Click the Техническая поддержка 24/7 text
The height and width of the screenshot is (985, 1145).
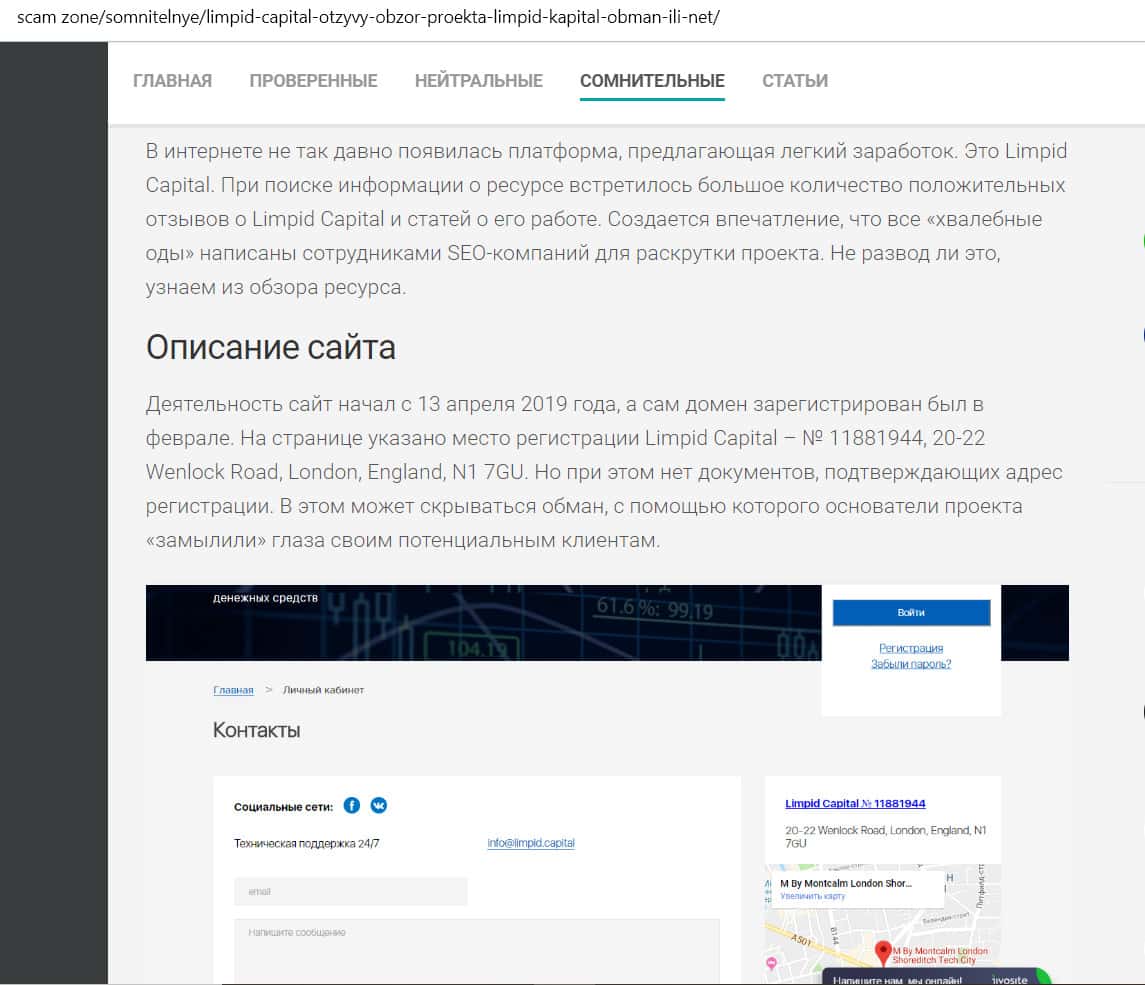coord(307,843)
